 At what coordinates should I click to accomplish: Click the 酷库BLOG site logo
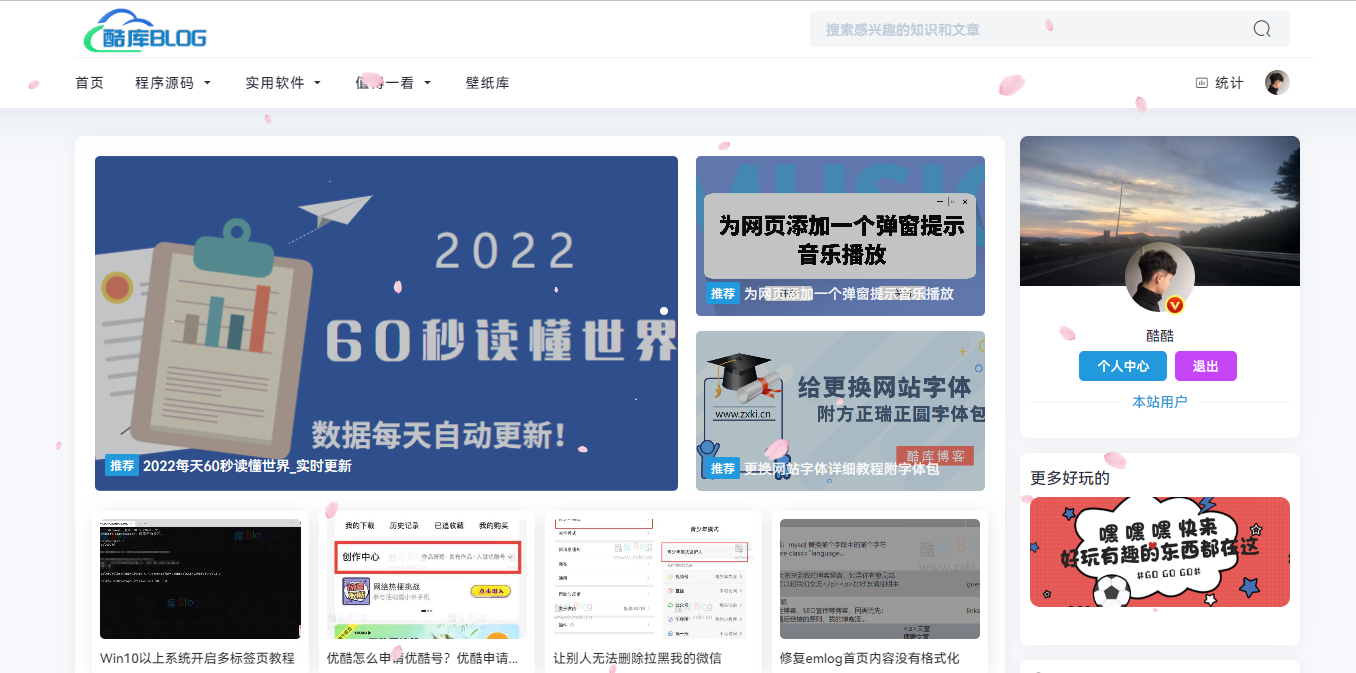coord(146,31)
